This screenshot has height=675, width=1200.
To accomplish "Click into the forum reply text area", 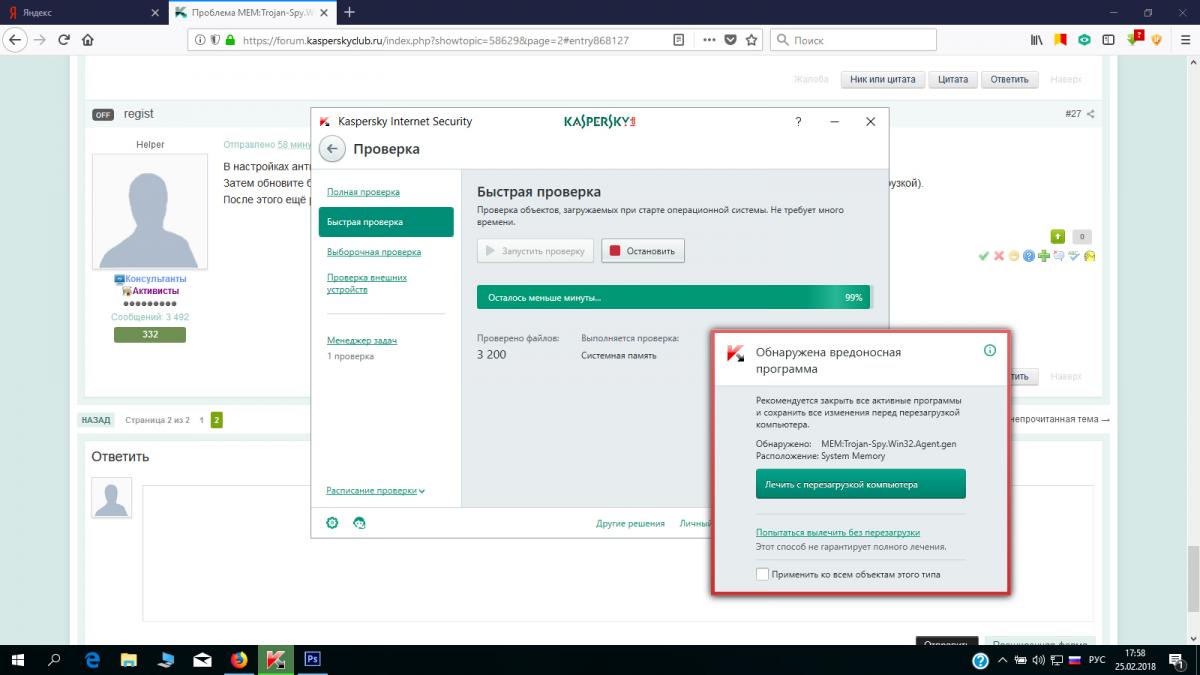I will click(x=618, y=553).
